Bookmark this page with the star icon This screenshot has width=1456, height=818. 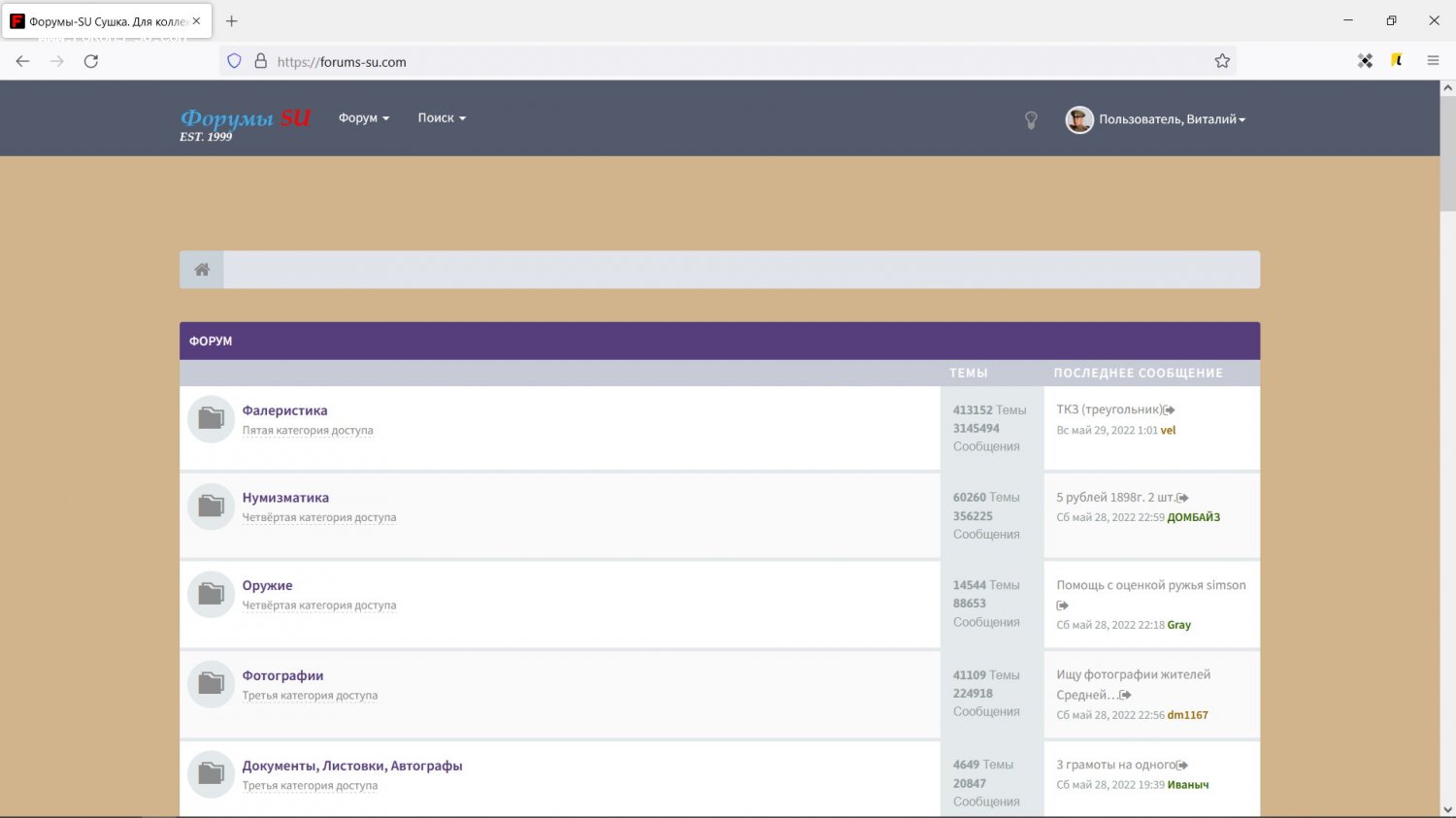(1222, 61)
